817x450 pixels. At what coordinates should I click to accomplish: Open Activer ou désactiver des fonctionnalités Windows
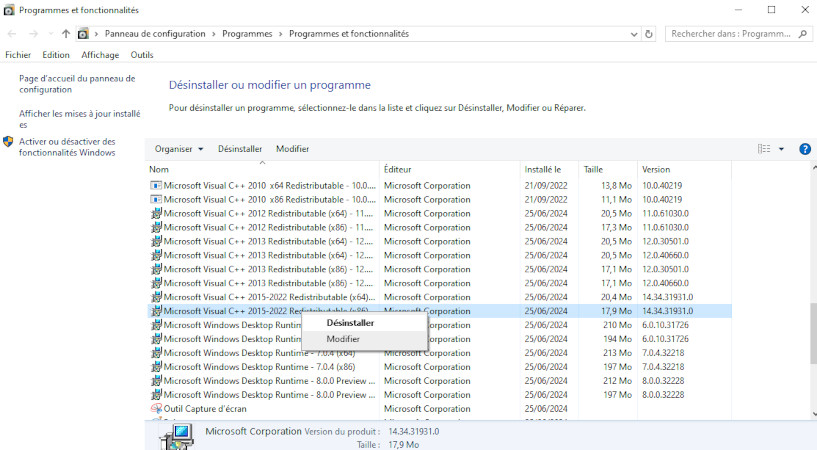click(x=67, y=147)
